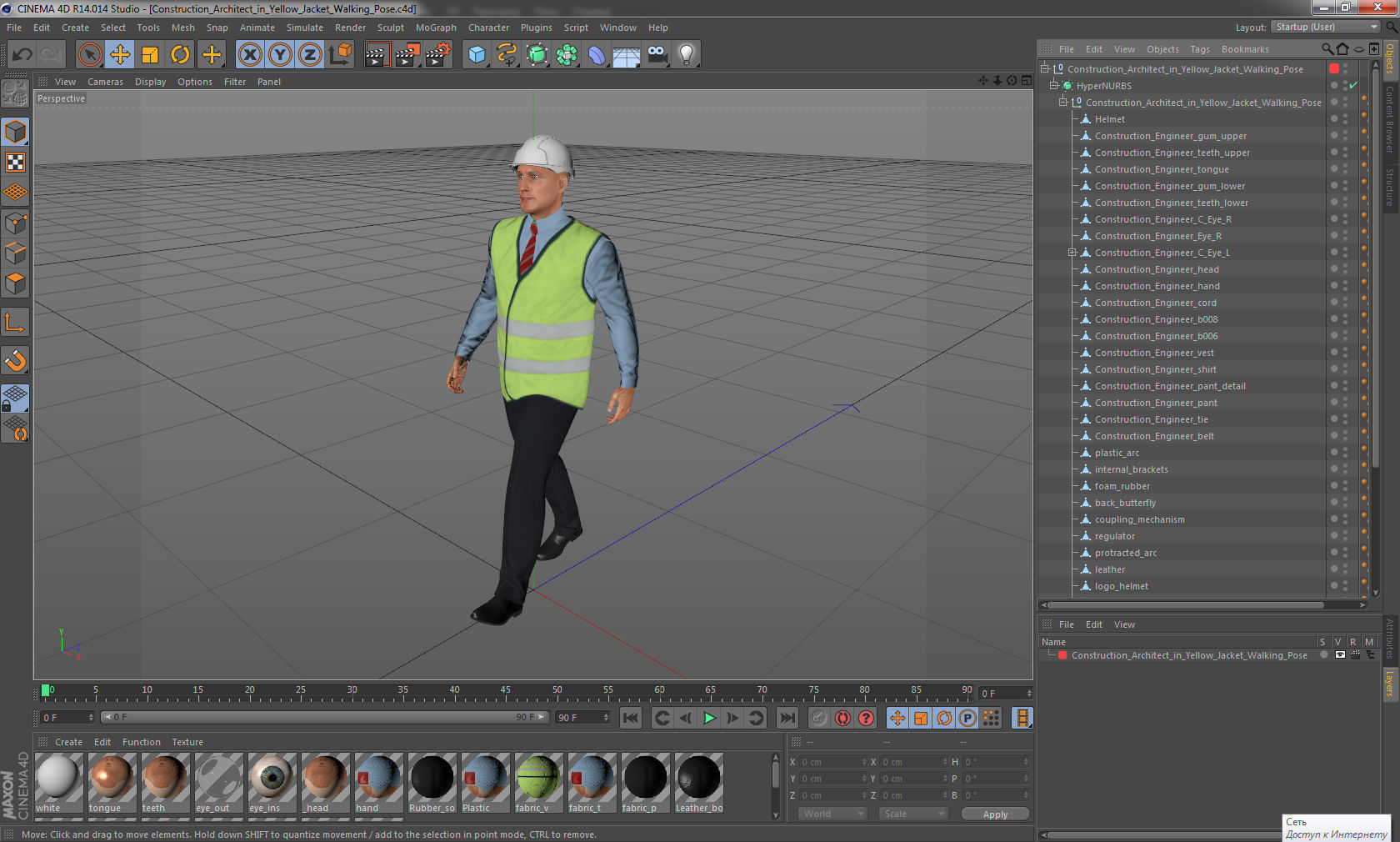Screen dimensions: 1400x842
Task: Open the Character menu
Action: pyautogui.click(x=488, y=28)
